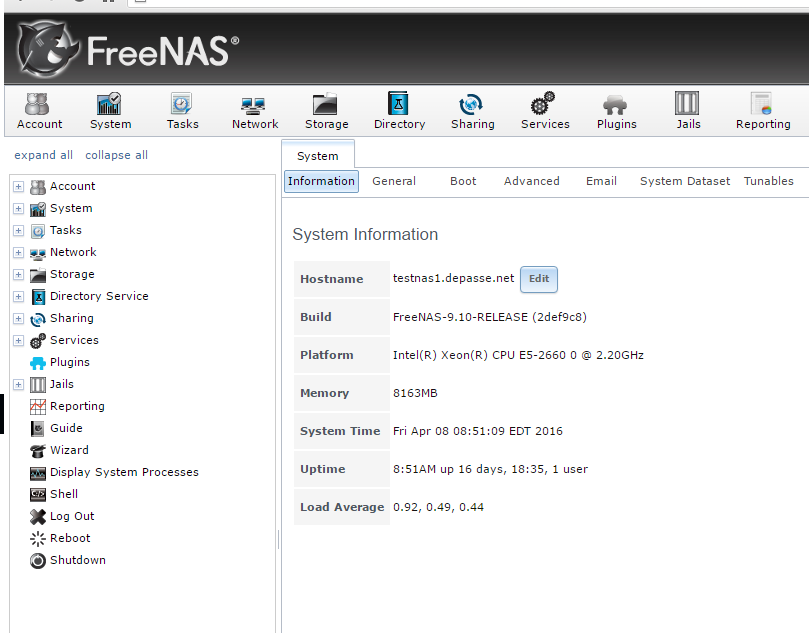This screenshot has height=633, width=809.
Task: Click the load average value 0.92, 0.49, 0.44
Action: pos(438,508)
